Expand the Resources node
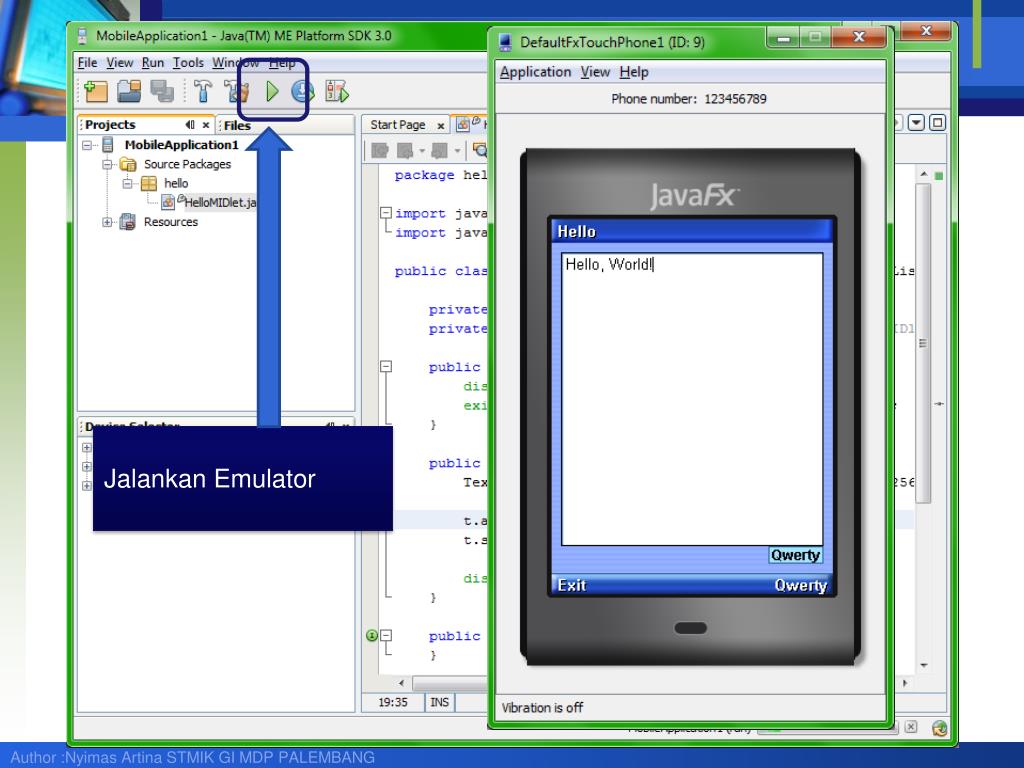This screenshot has width=1024, height=768. point(107,222)
